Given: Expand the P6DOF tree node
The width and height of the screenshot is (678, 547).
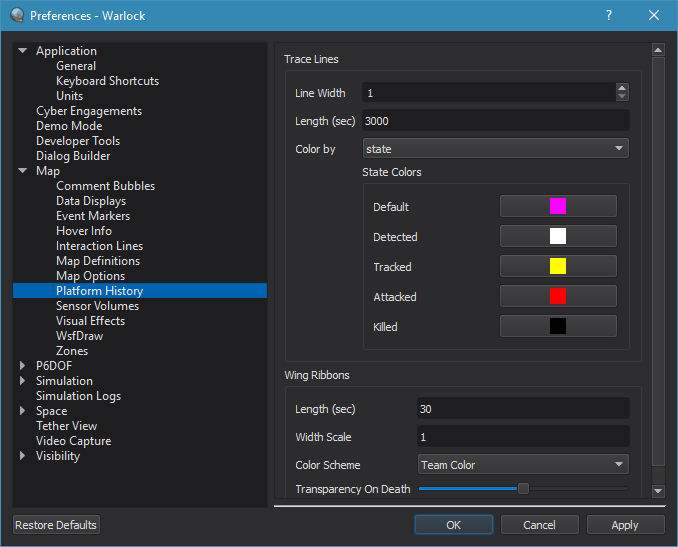Looking at the screenshot, I should [x=22, y=365].
